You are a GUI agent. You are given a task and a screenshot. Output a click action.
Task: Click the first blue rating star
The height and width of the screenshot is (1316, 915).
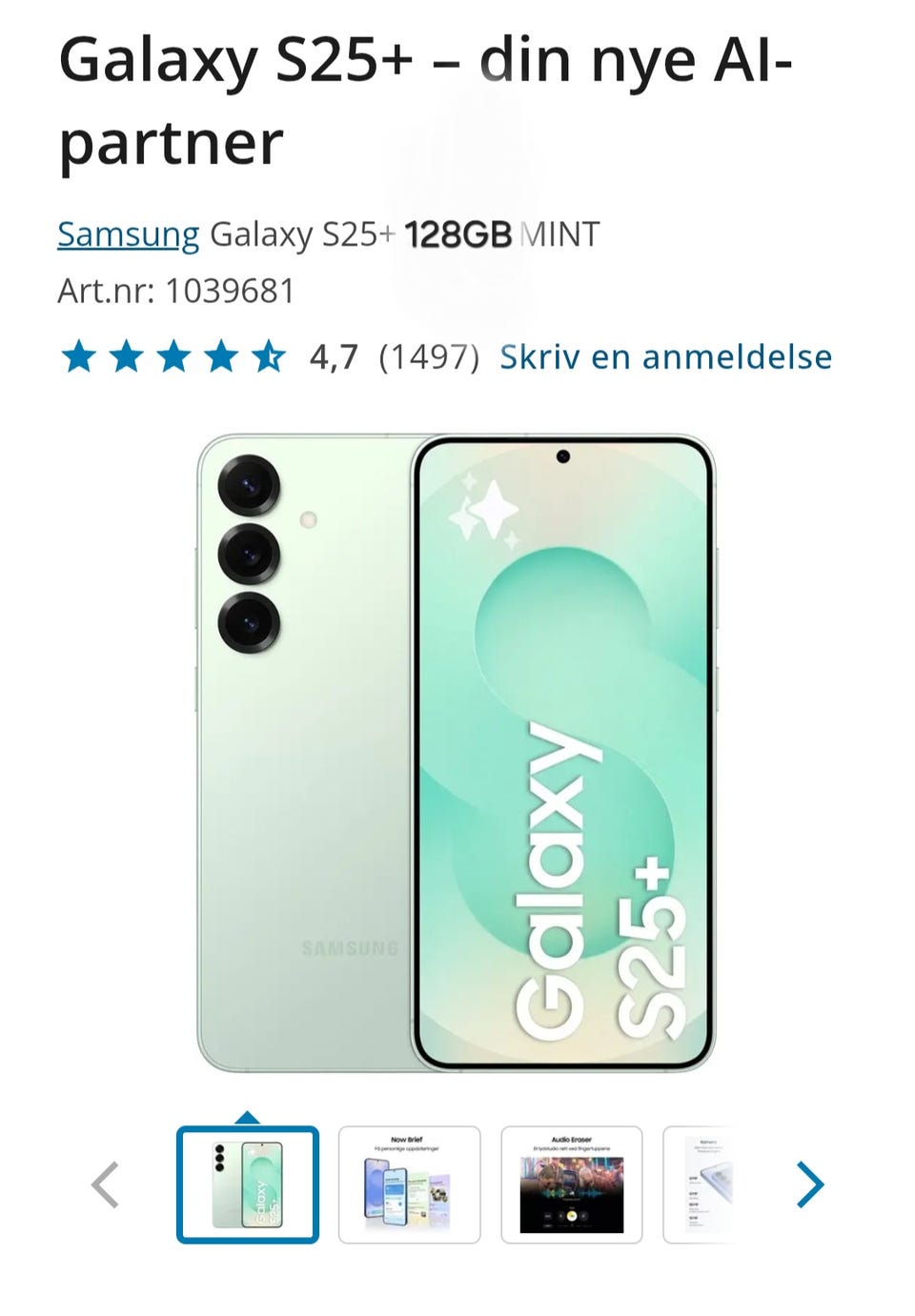[78, 357]
